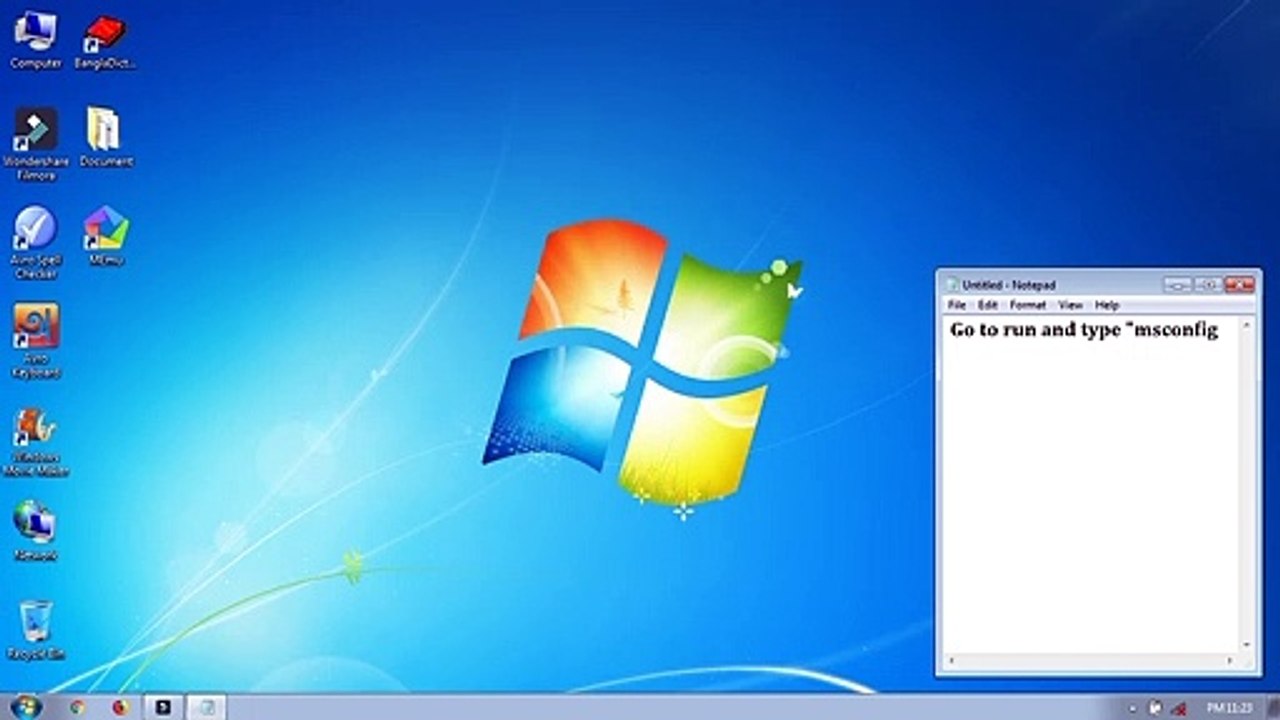Select the Recycle Bin icon

(35, 630)
